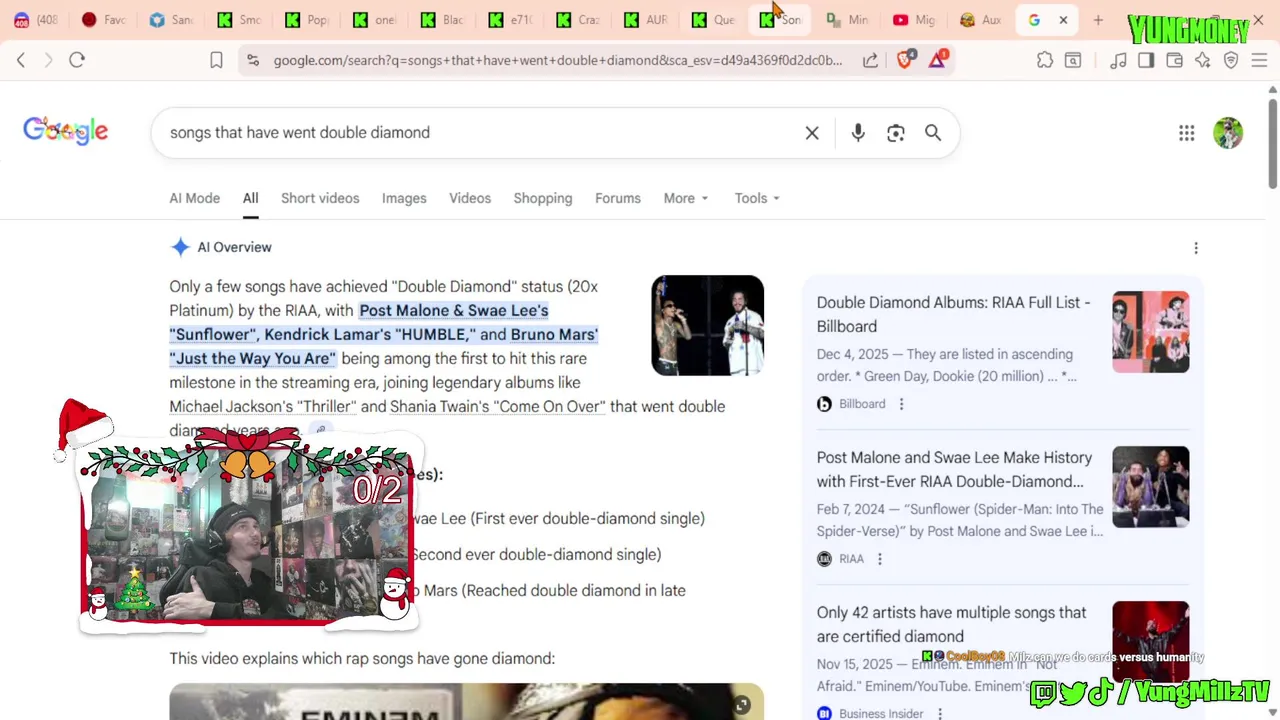Switch to the Favc browser tab

[104, 20]
